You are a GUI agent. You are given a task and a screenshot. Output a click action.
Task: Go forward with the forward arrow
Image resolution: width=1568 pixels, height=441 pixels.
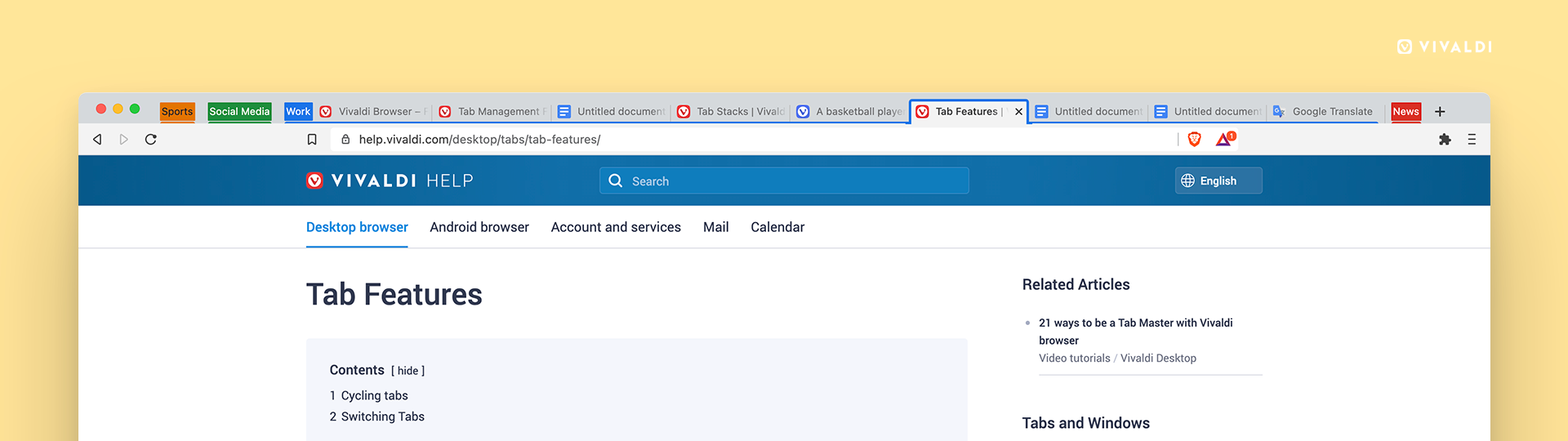pyautogui.click(x=123, y=140)
